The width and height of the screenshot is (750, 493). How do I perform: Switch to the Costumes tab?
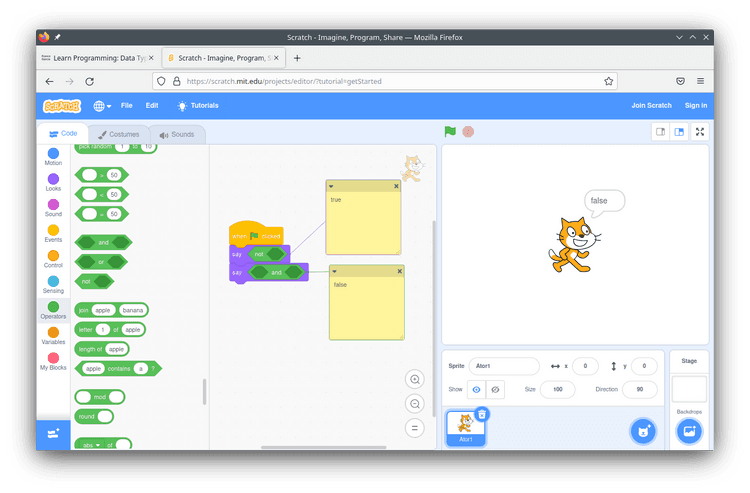(119, 134)
